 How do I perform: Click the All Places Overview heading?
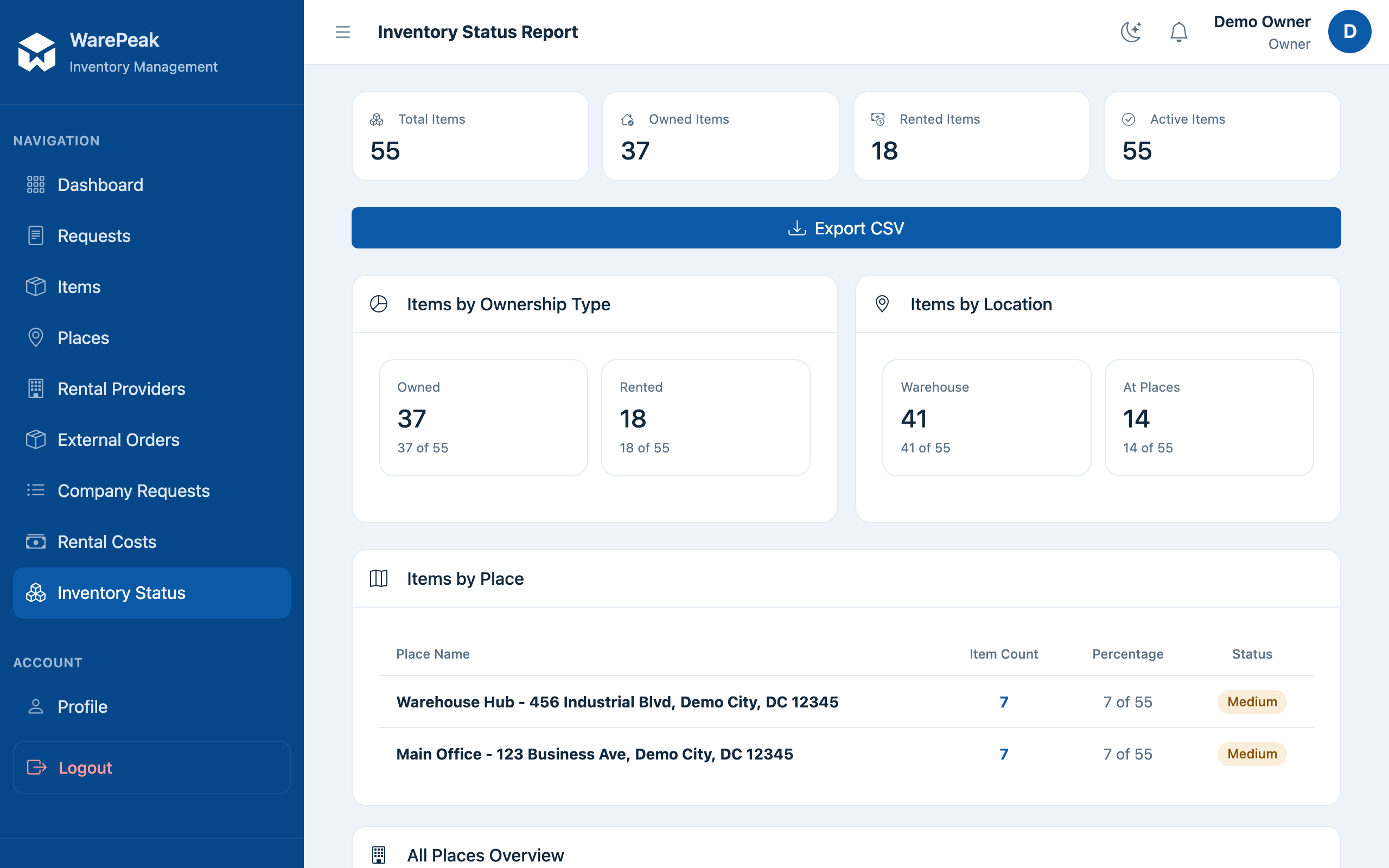coord(485,856)
